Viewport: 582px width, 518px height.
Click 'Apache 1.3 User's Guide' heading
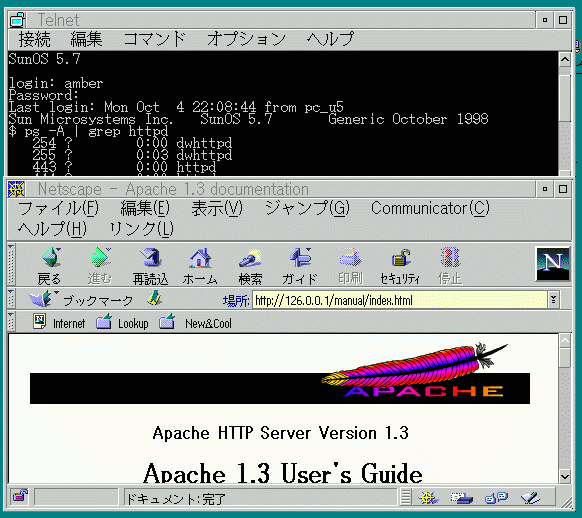pyautogui.click(x=282, y=473)
